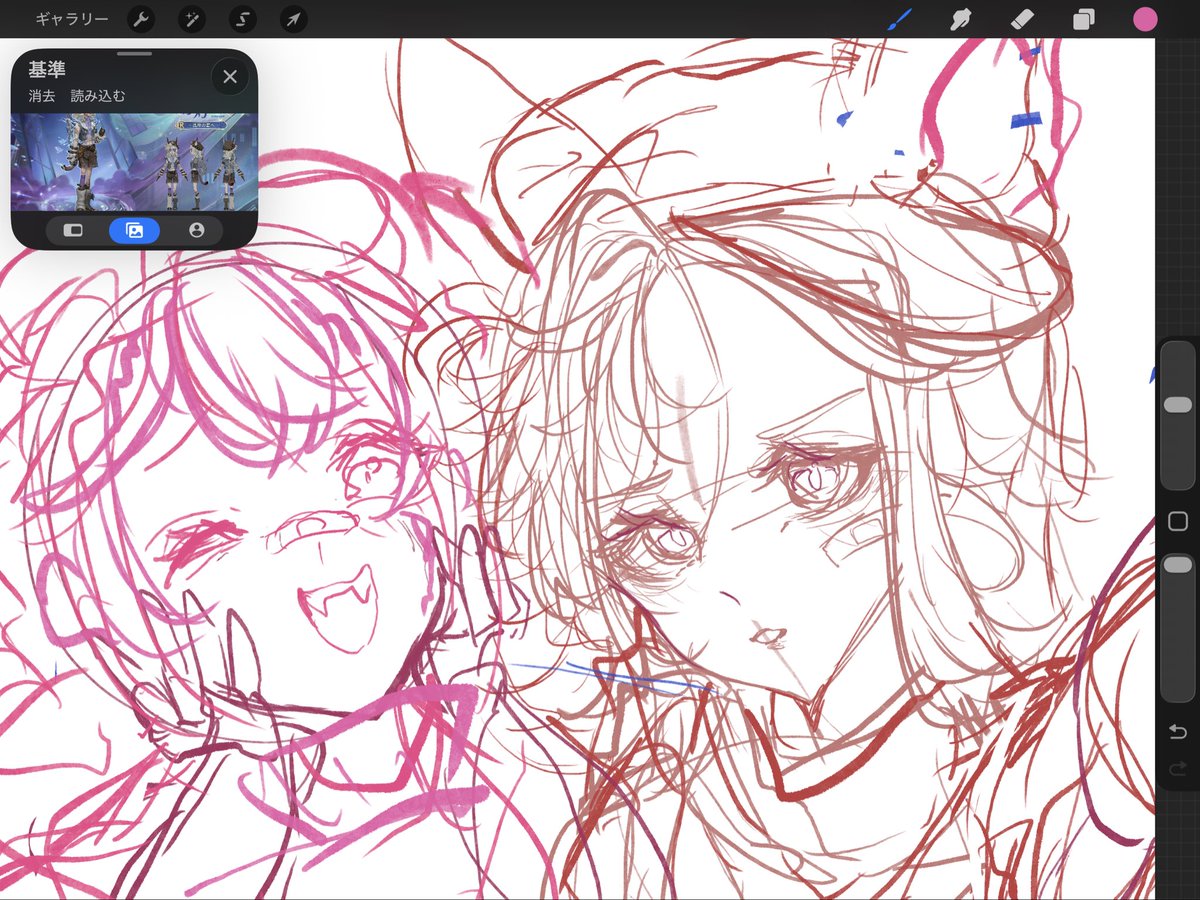Redo with the redo arrow
The width and height of the screenshot is (1200, 900).
point(1177,768)
